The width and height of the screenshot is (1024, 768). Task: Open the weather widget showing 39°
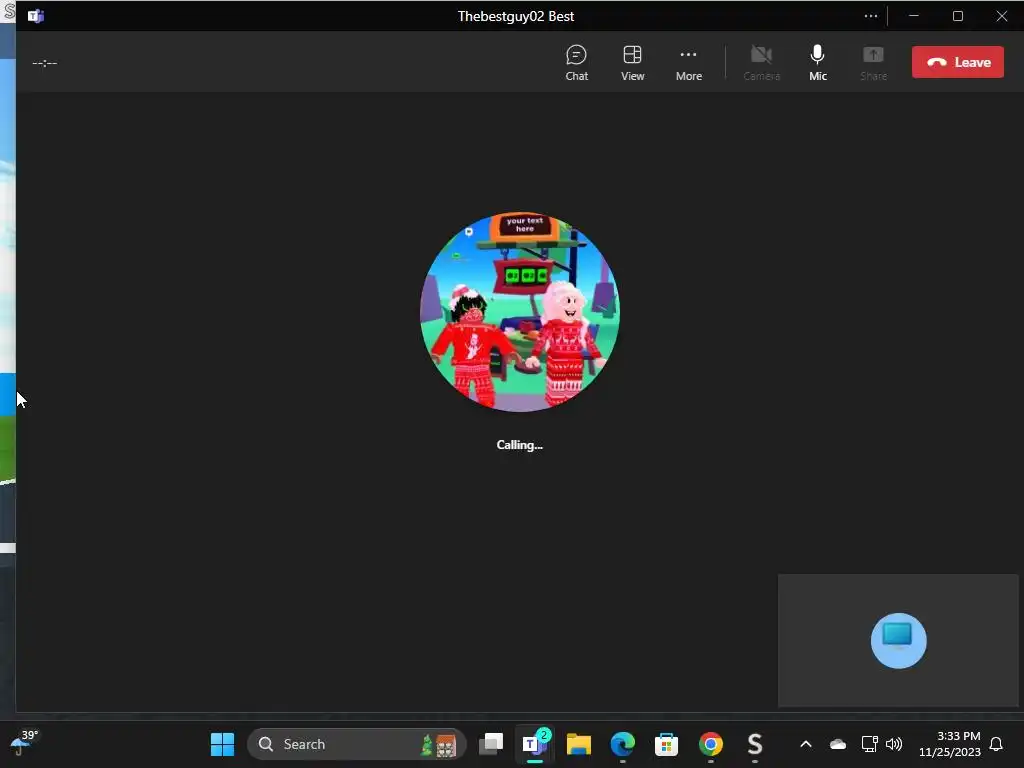25,743
